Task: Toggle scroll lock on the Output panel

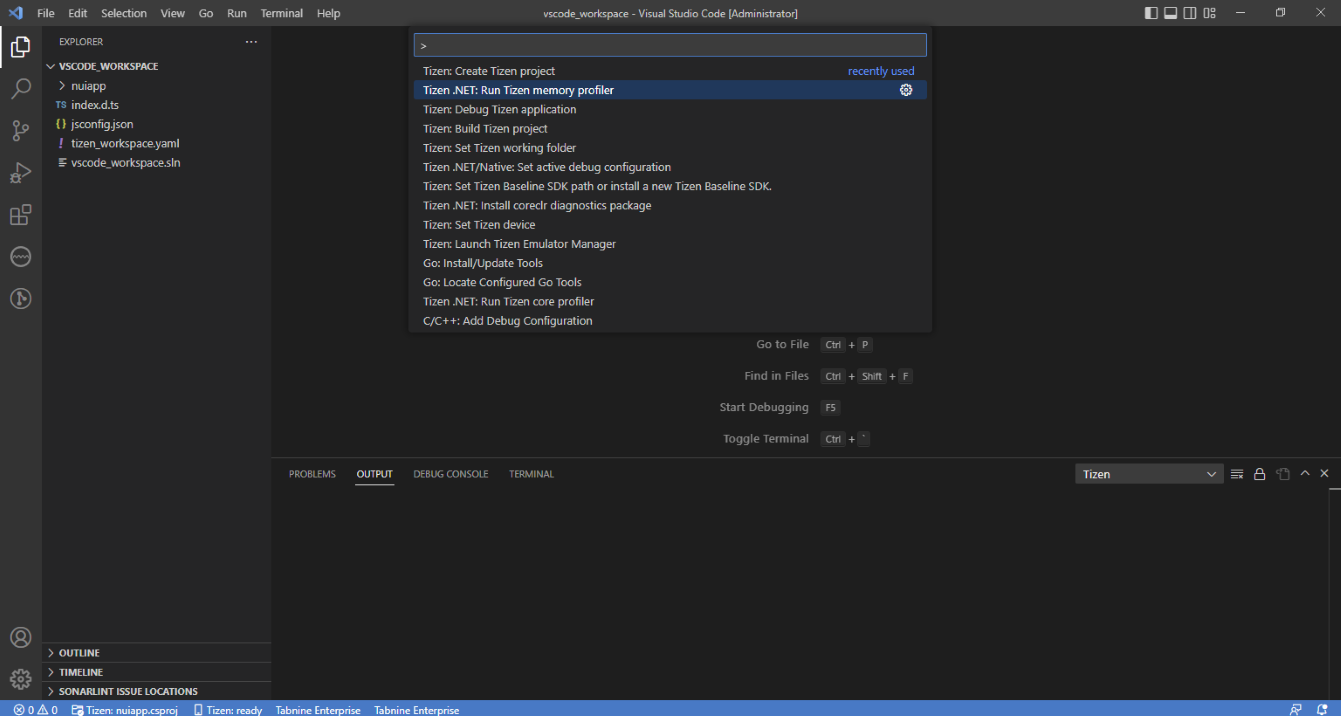Action: click(1259, 473)
